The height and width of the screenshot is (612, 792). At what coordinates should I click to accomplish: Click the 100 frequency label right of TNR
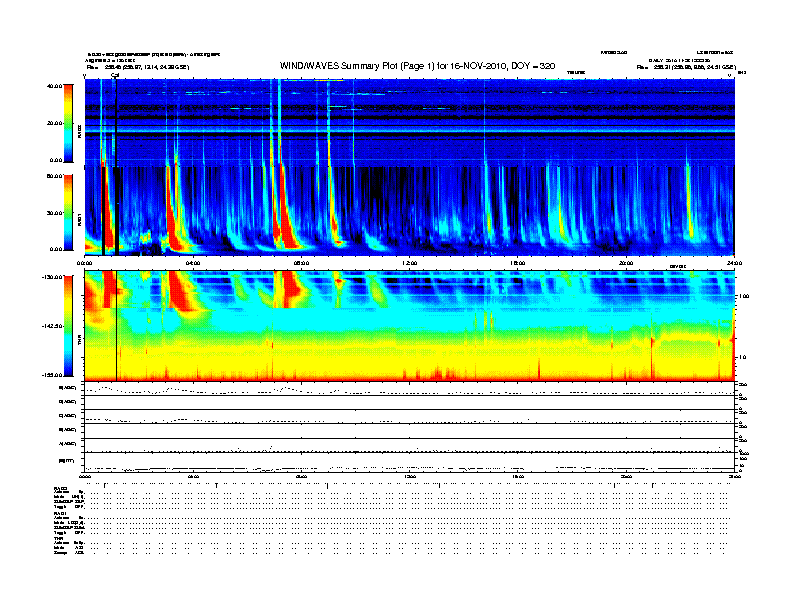743,297
